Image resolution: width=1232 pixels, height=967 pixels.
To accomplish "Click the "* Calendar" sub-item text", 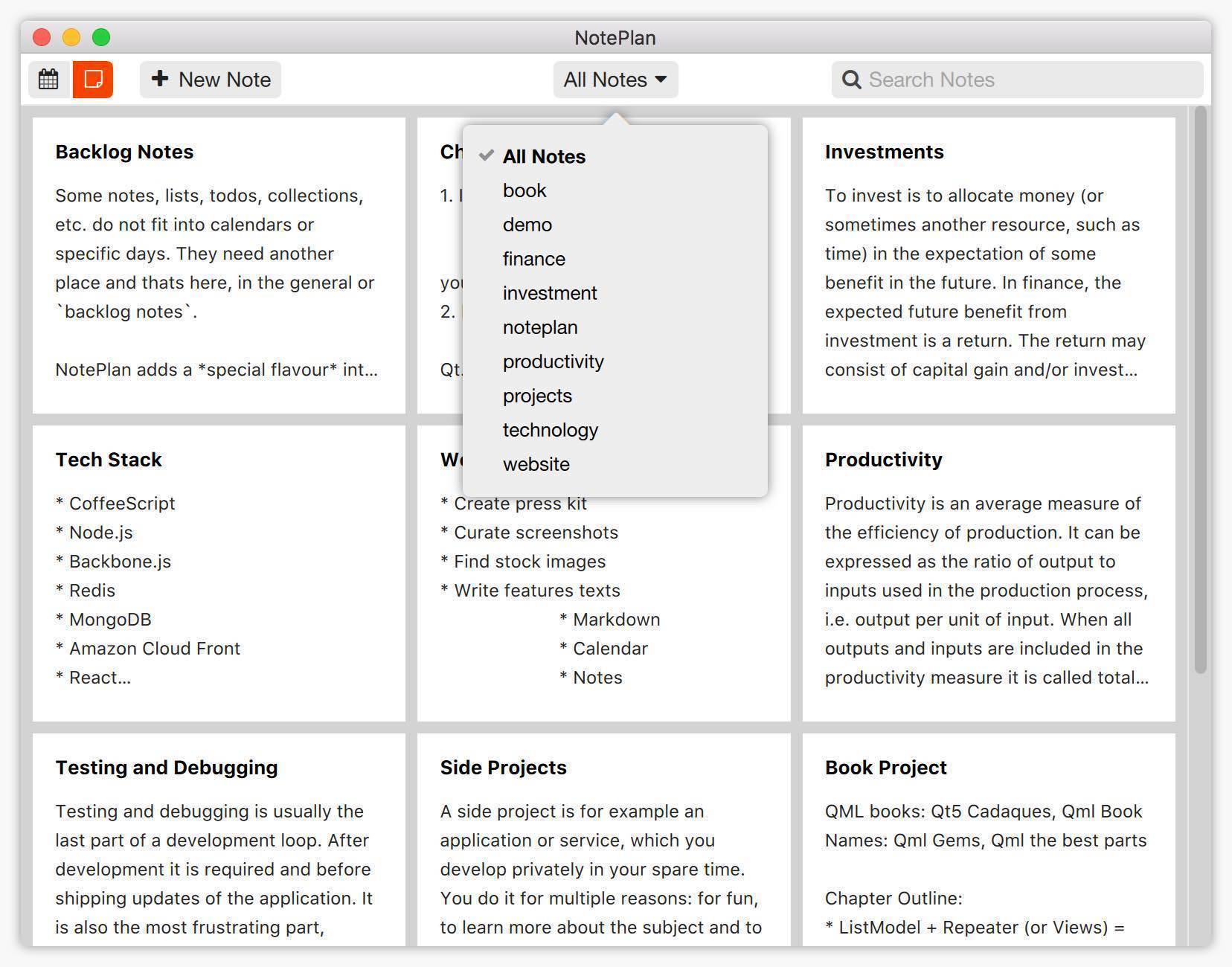I will point(604,649).
